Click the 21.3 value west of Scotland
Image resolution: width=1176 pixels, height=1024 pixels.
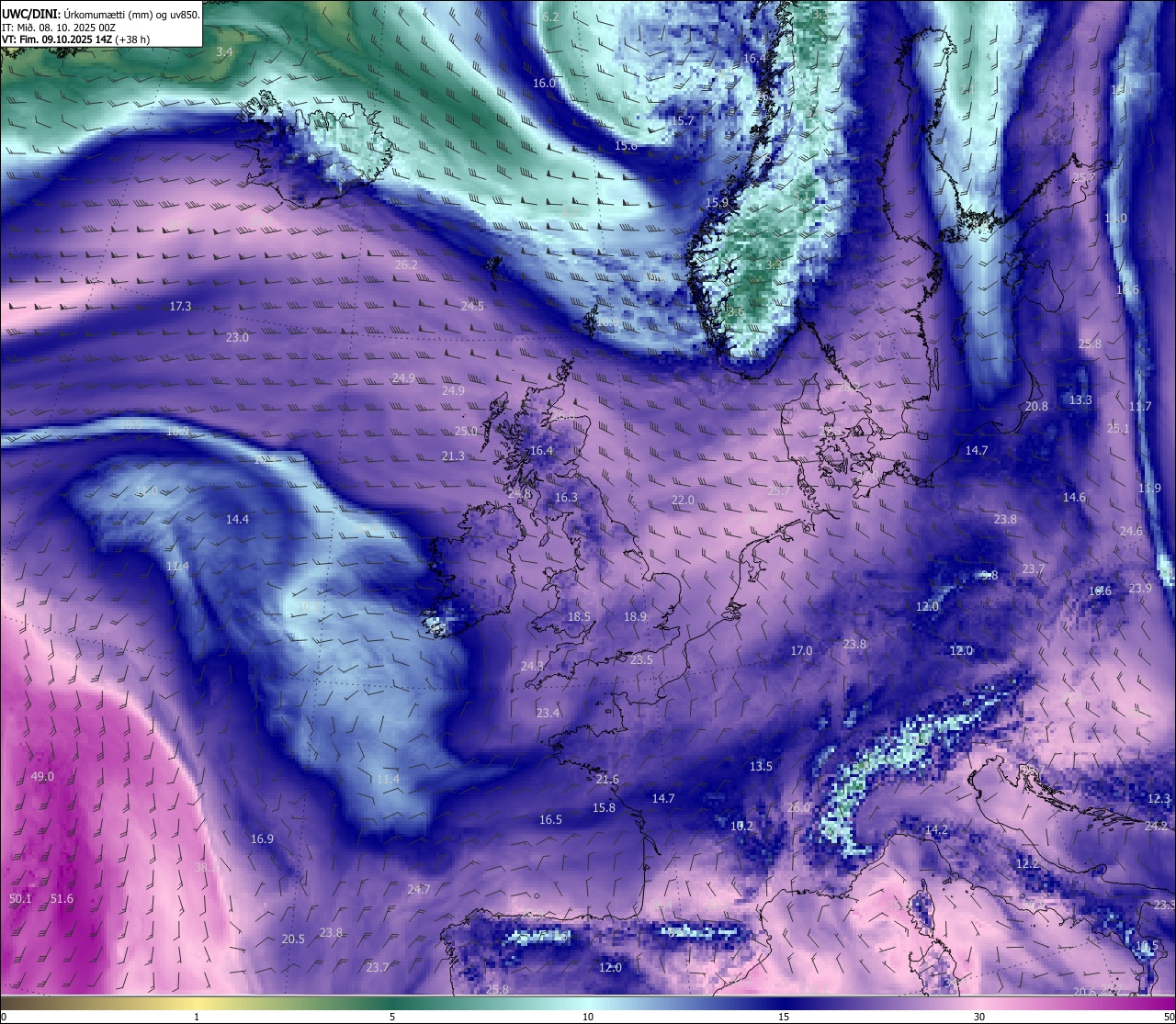(x=453, y=456)
